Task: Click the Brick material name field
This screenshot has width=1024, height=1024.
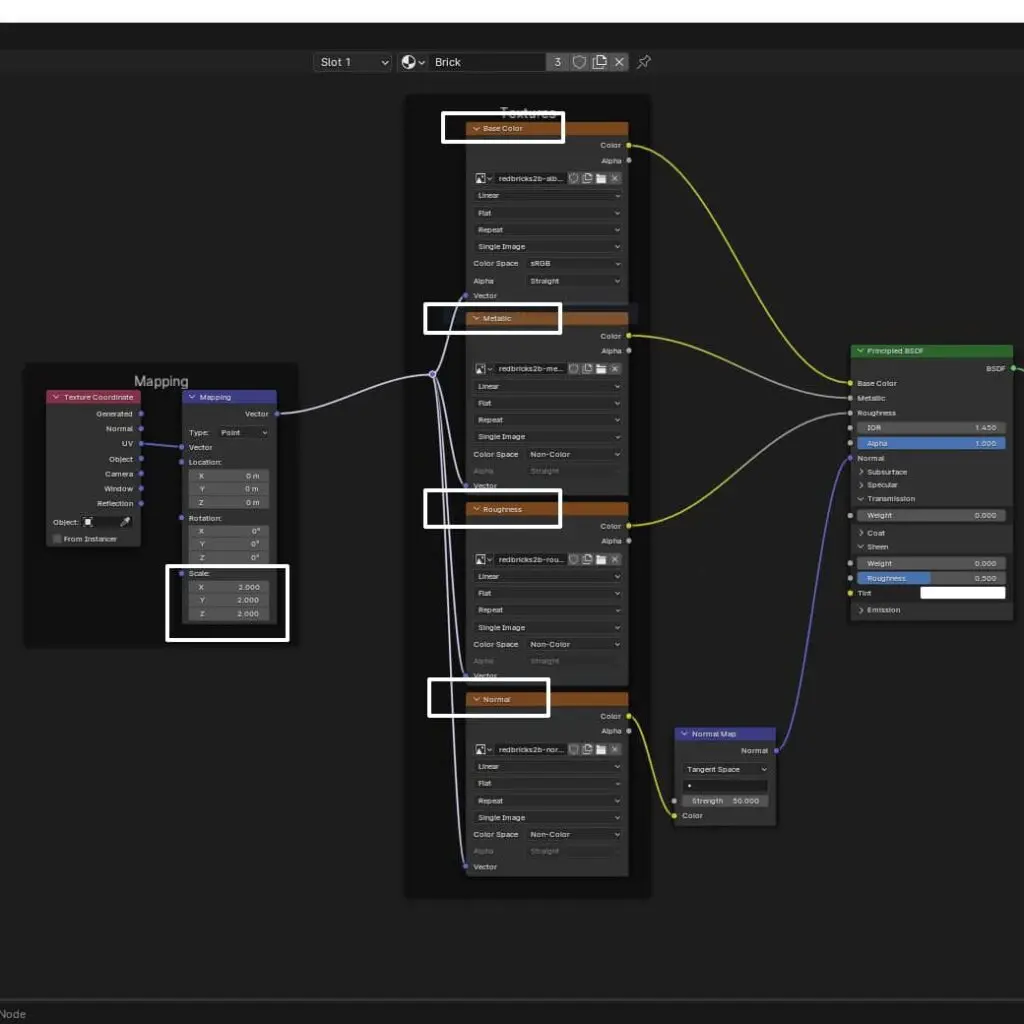Action: [x=488, y=62]
